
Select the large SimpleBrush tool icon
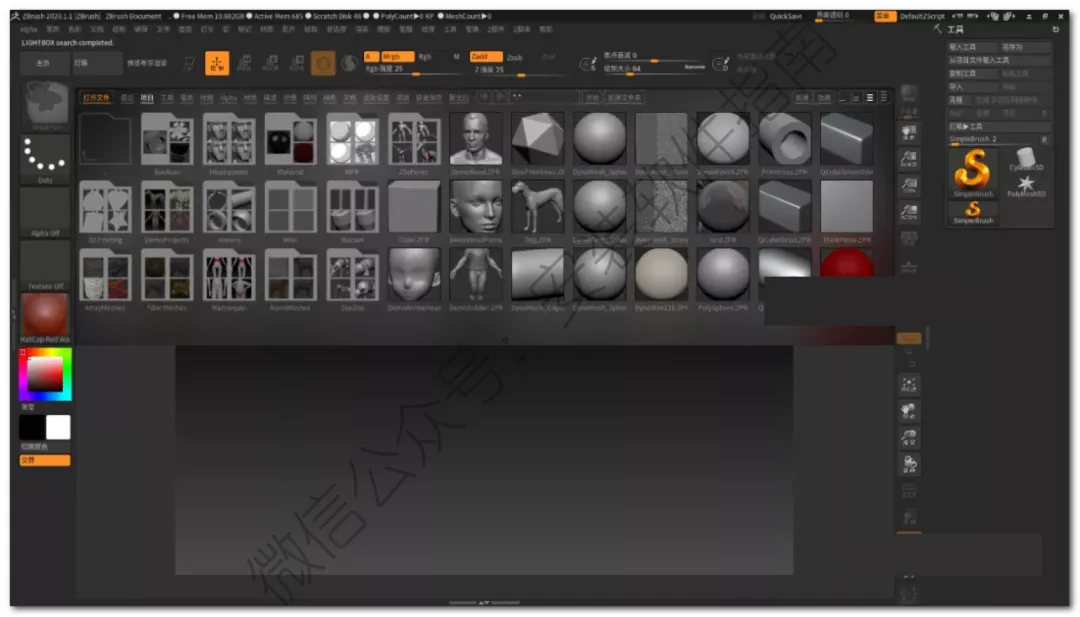(x=973, y=172)
